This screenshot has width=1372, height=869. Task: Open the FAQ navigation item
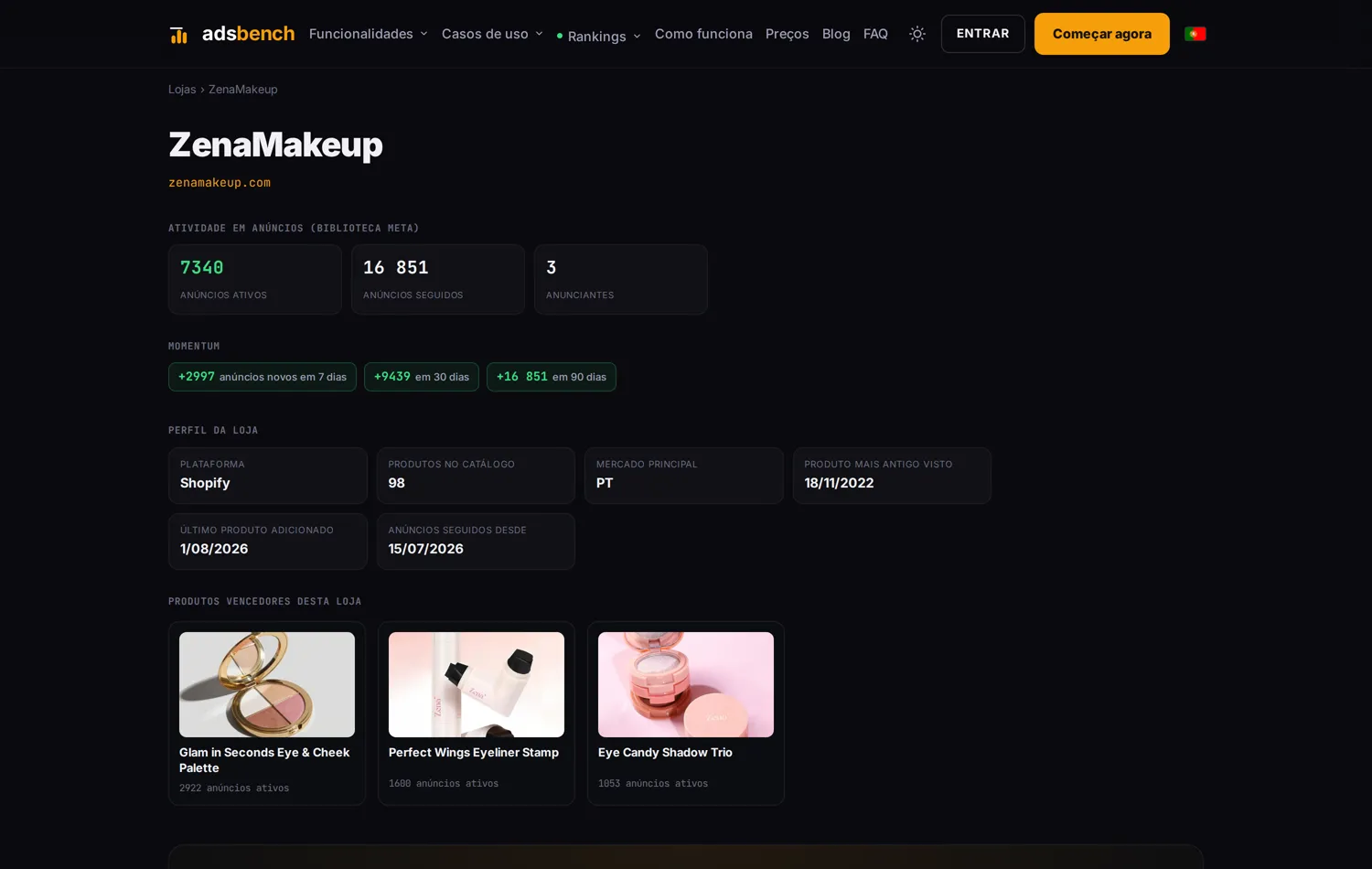875,34
